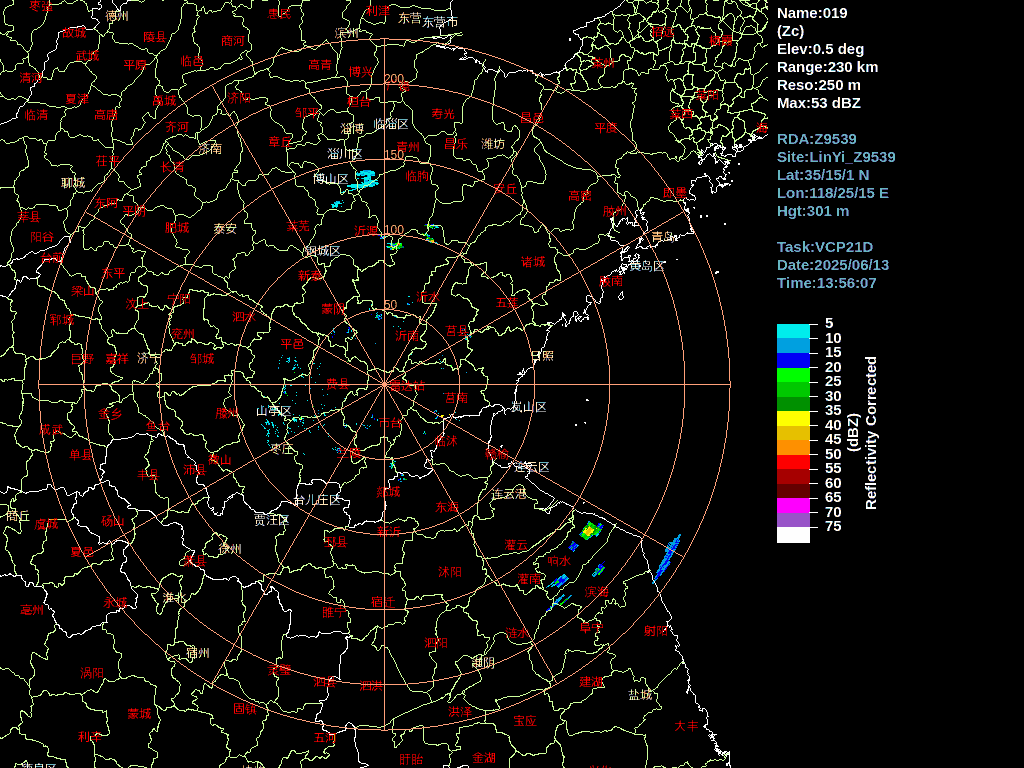This screenshot has height=768, width=1024.
Task: Click the 东营市 label at the top
Action: click(440, 22)
